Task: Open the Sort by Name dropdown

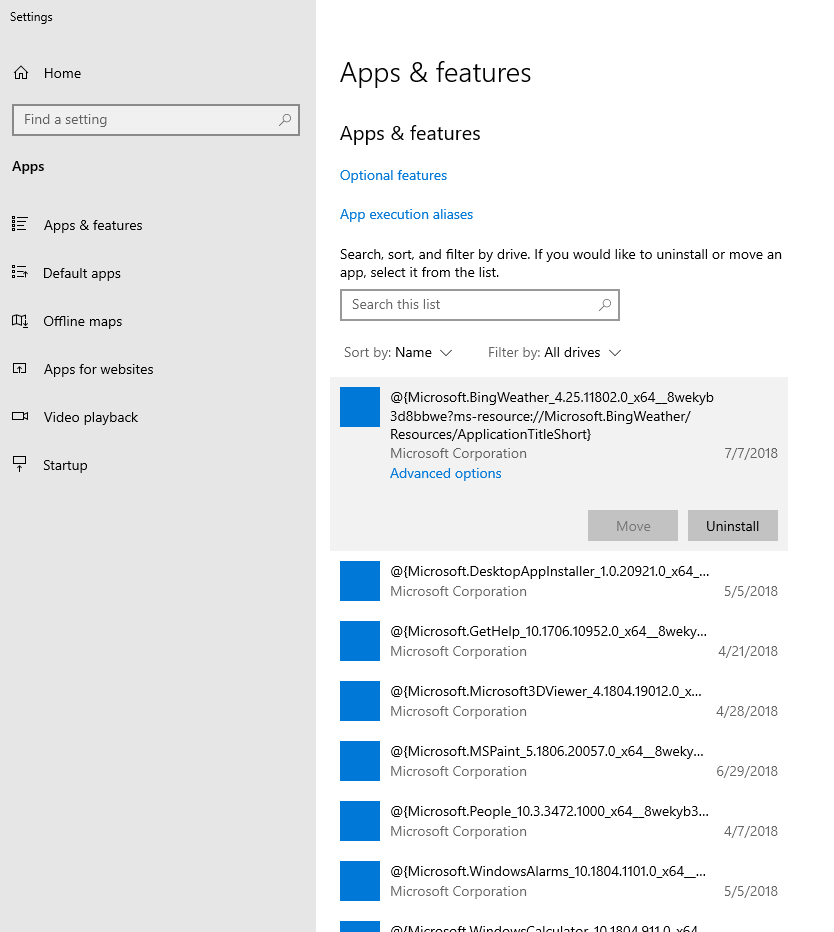Action: (398, 352)
